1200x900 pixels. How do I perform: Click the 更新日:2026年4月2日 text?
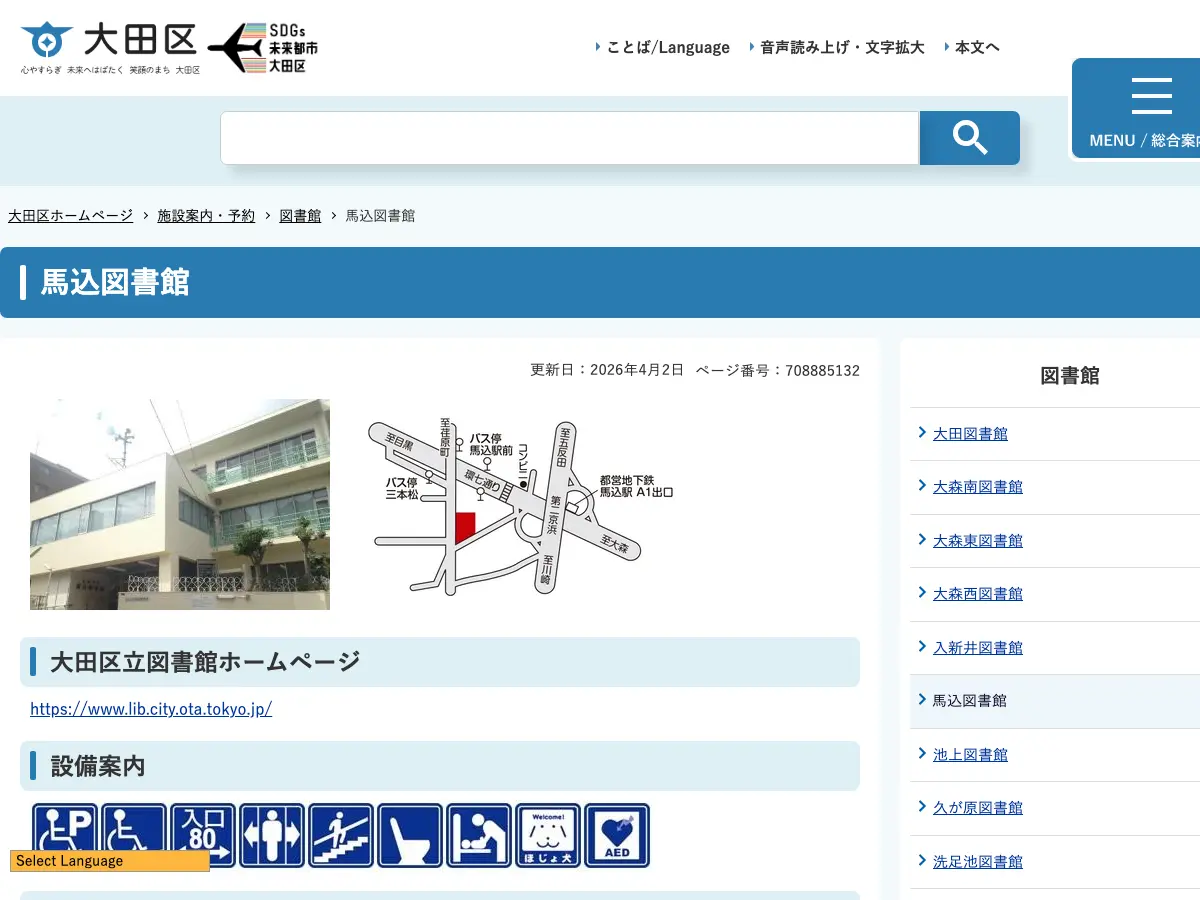pos(607,370)
